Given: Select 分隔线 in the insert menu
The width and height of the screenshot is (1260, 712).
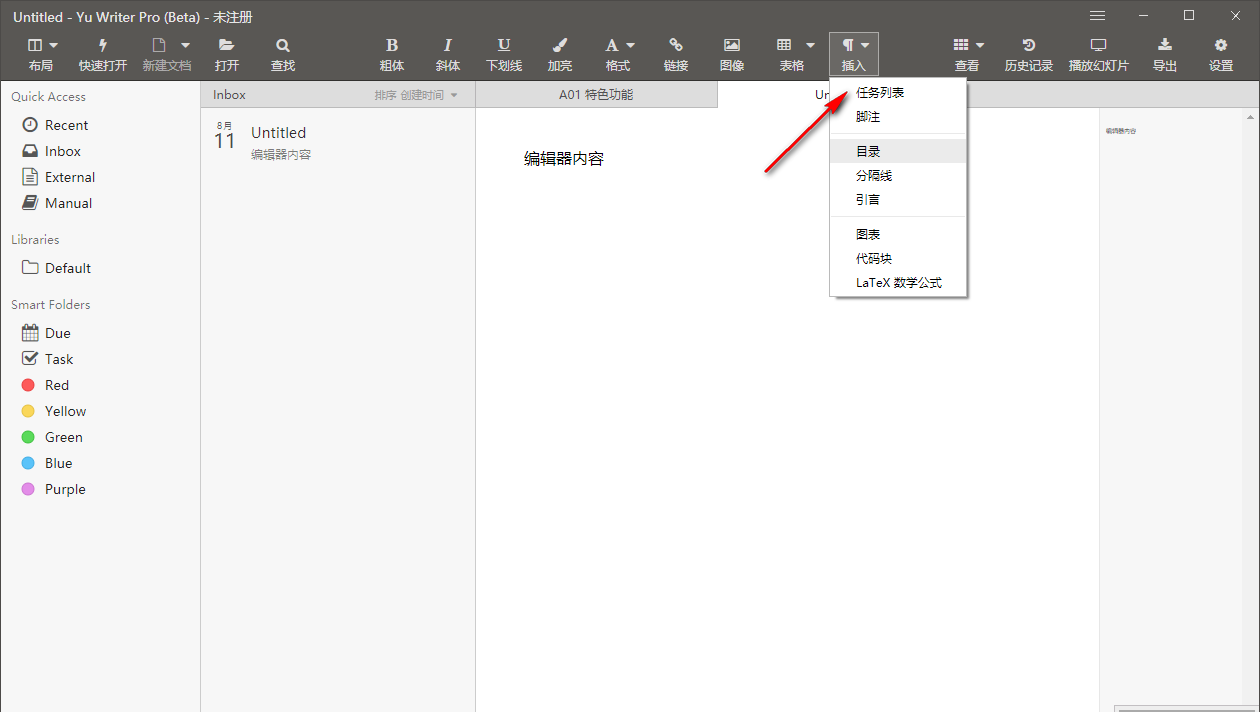Looking at the screenshot, I should (898, 175).
